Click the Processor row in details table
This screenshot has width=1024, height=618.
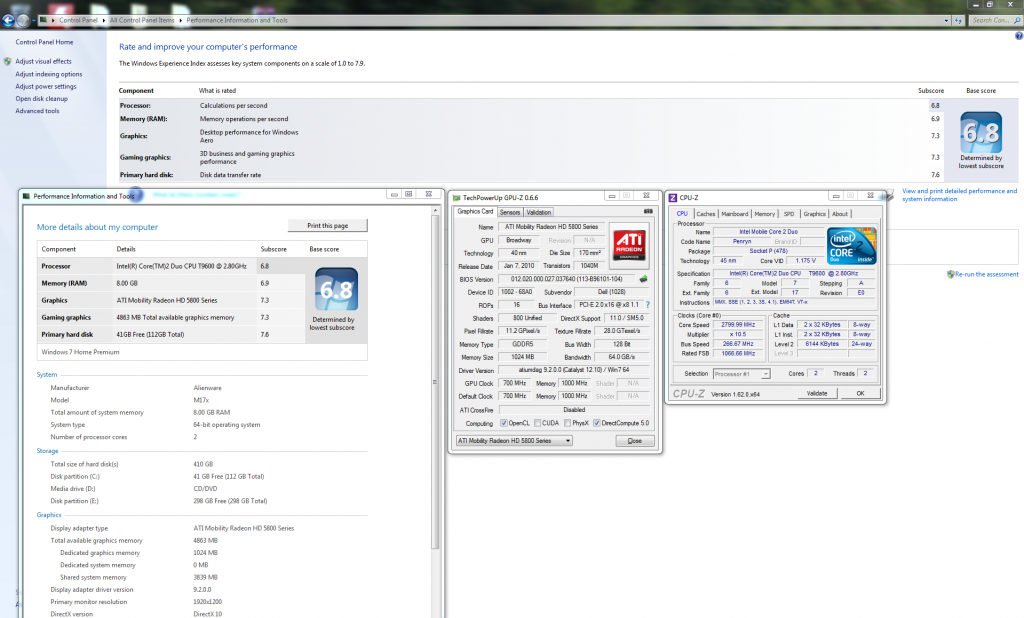click(172, 266)
